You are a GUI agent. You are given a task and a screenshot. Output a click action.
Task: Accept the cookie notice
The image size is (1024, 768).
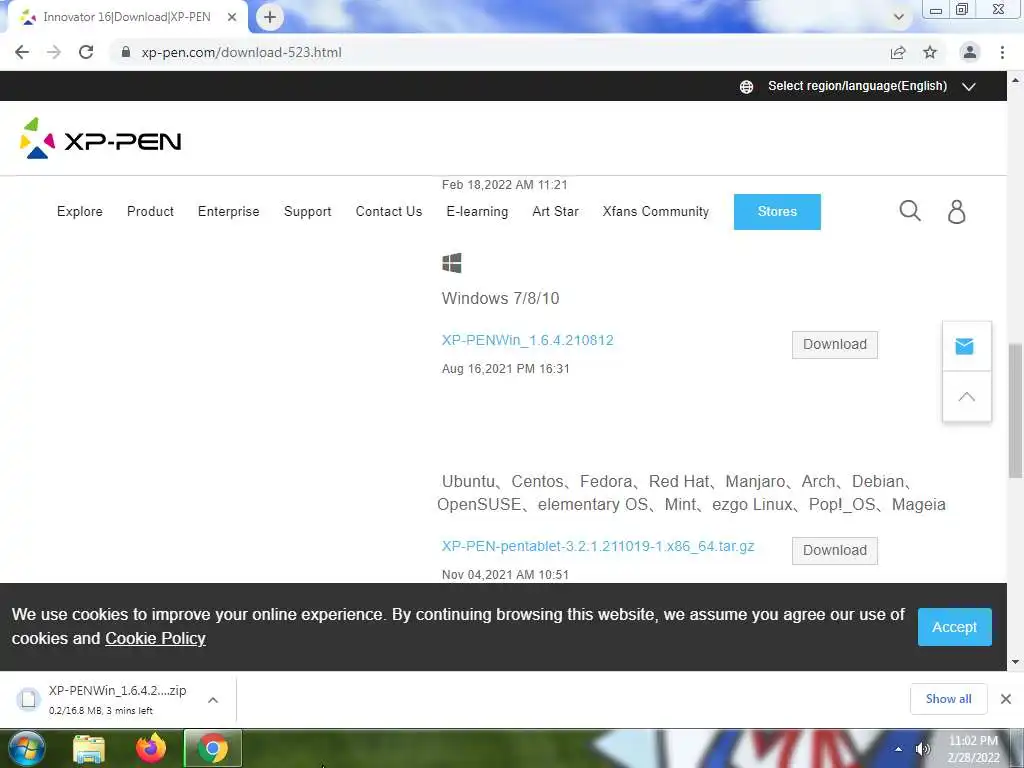tap(954, 627)
